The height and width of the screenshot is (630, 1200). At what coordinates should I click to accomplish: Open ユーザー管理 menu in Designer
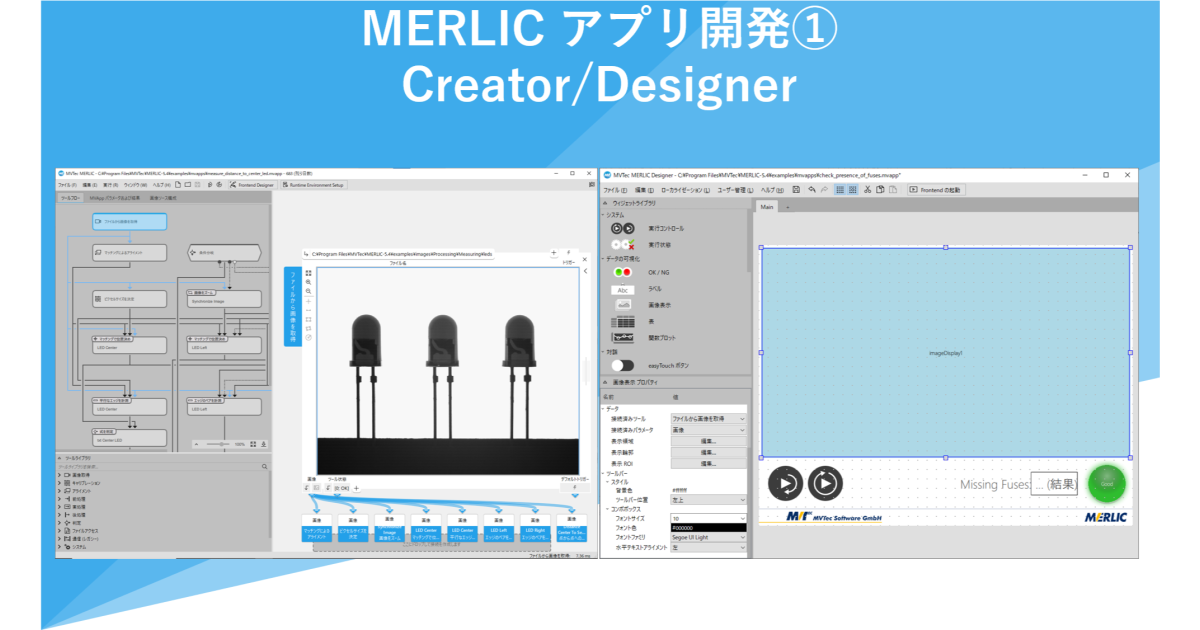coord(736,189)
